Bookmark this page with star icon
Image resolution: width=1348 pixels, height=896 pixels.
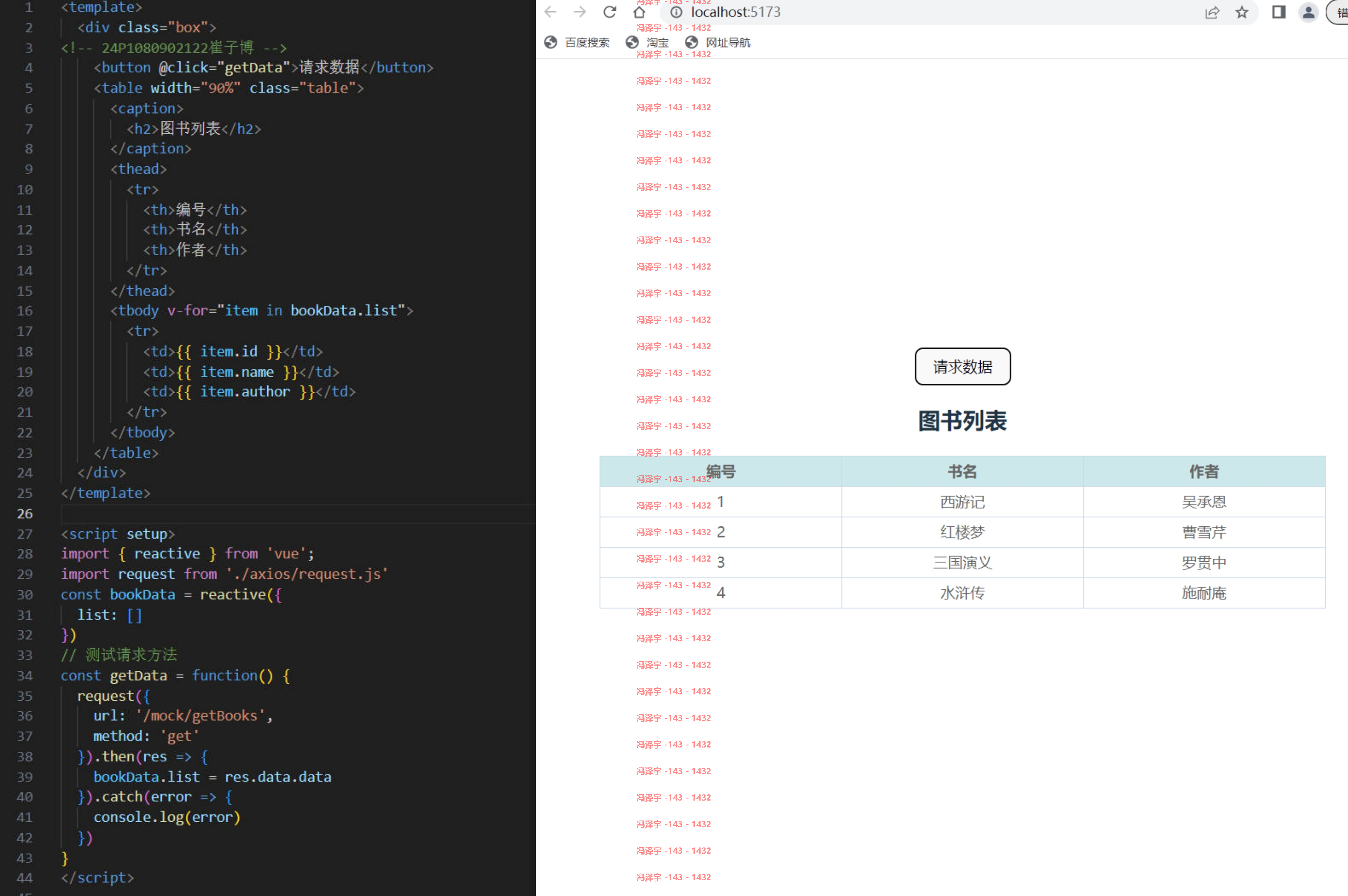1242,12
